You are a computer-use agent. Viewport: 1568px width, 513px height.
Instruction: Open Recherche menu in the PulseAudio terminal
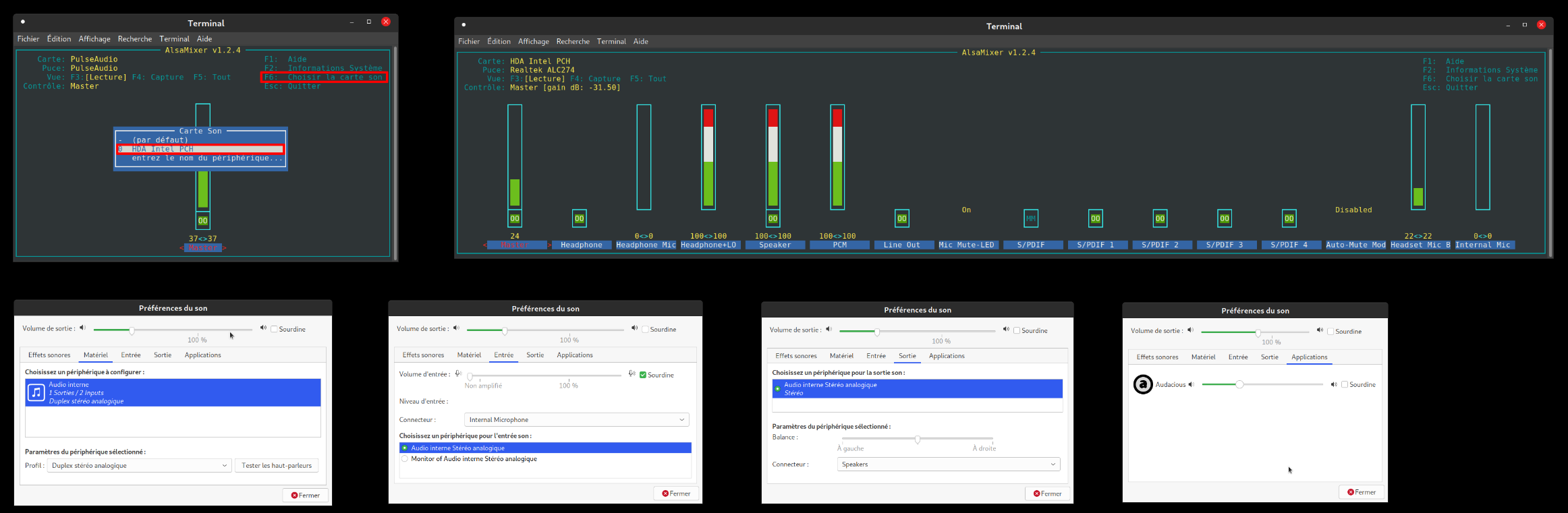[134, 39]
